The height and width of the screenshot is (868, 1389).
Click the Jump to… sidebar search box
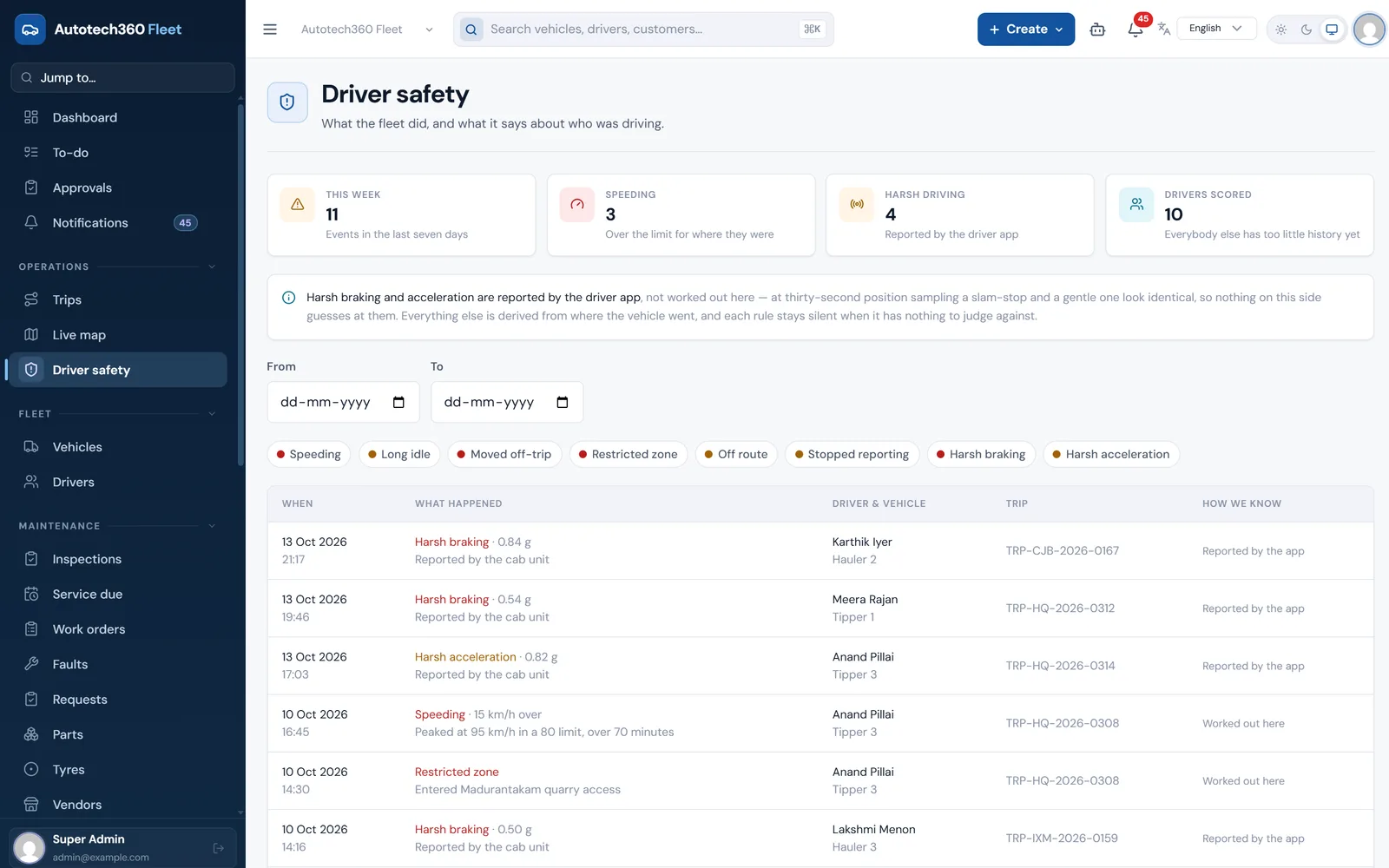point(122,77)
